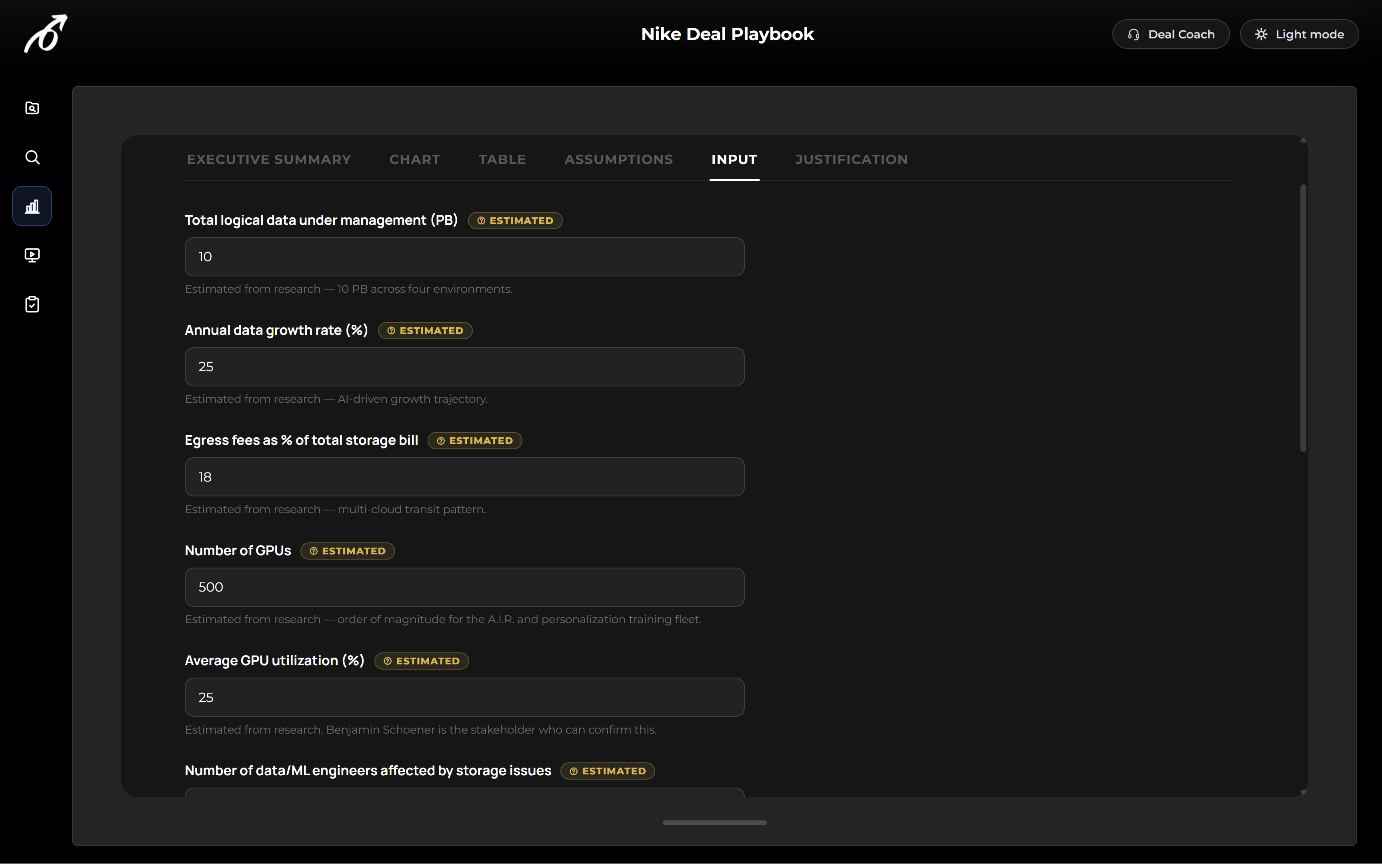Open the Deal Coach assistant
Screen dimensions: 1382x864
point(1171,34)
